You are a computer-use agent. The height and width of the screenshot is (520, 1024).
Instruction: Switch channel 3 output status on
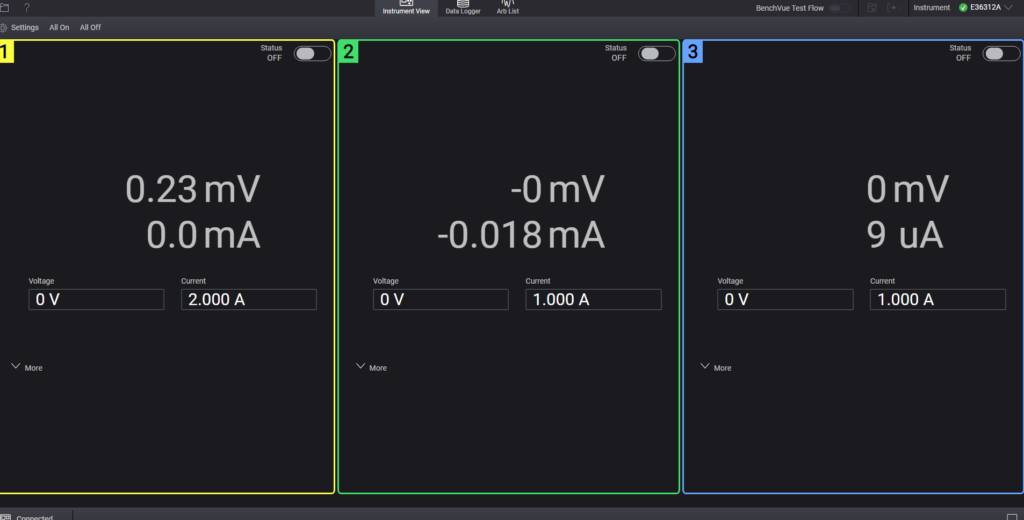pos(1001,54)
